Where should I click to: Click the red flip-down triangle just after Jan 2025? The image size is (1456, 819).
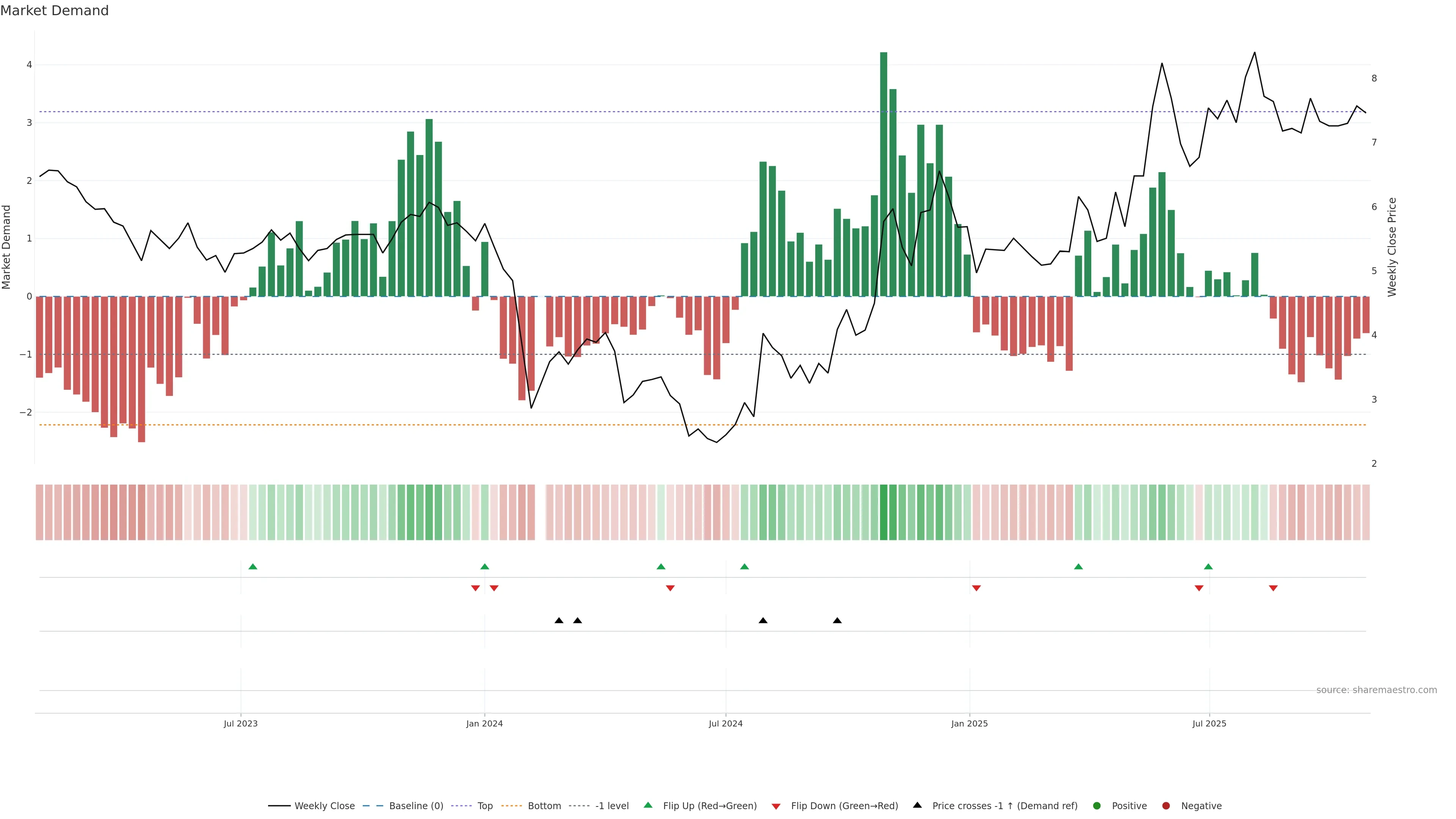[976, 588]
